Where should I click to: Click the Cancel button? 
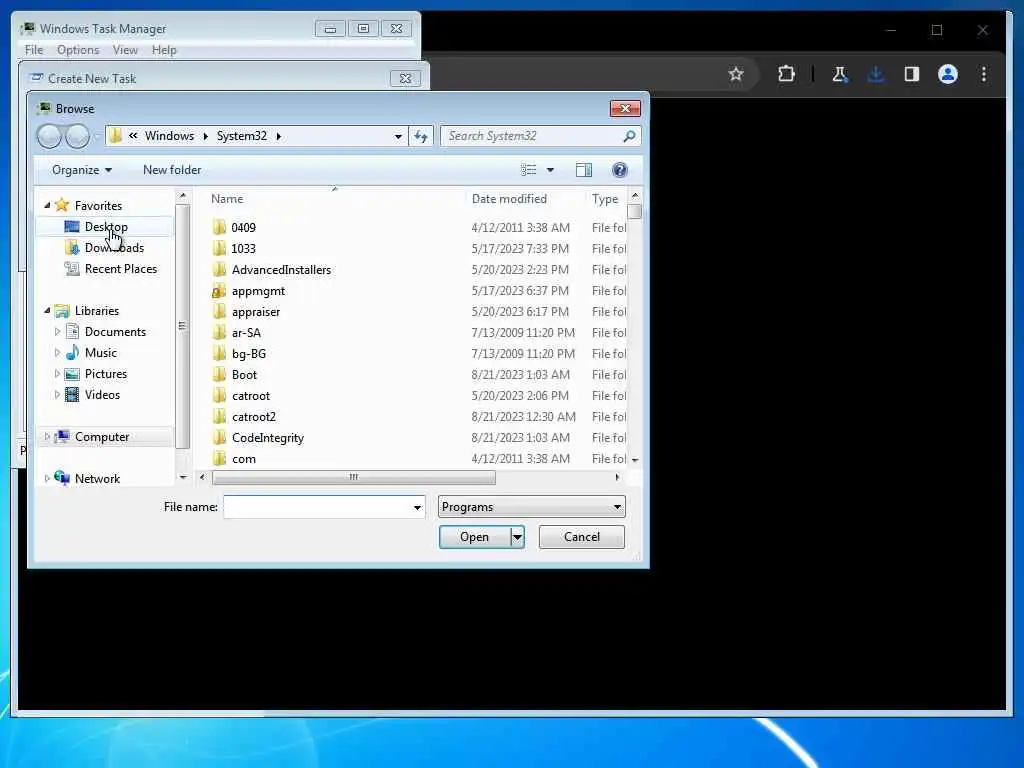click(581, 537)
